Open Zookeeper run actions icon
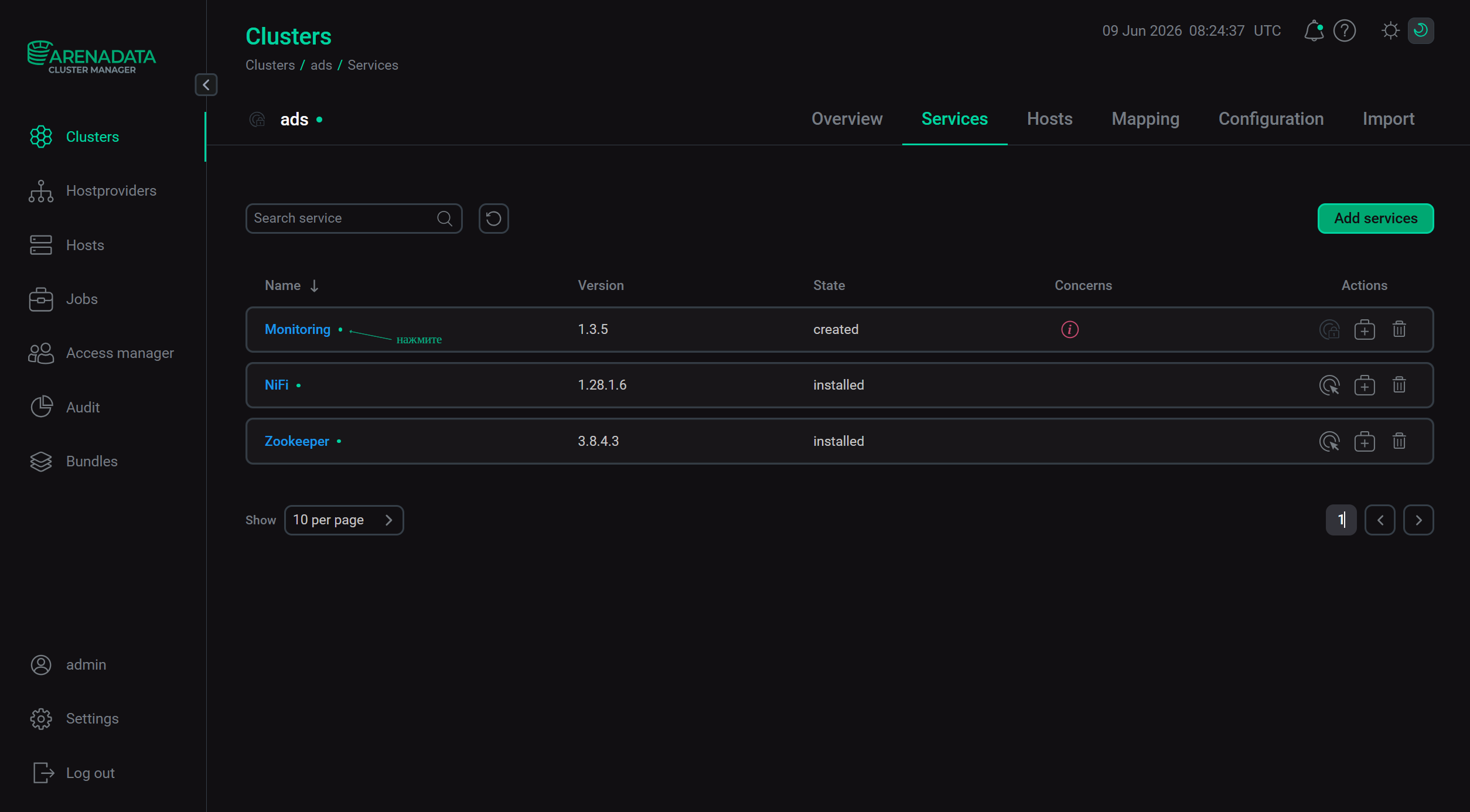This screenshot has width=1470, height=812. (1329, 441)
